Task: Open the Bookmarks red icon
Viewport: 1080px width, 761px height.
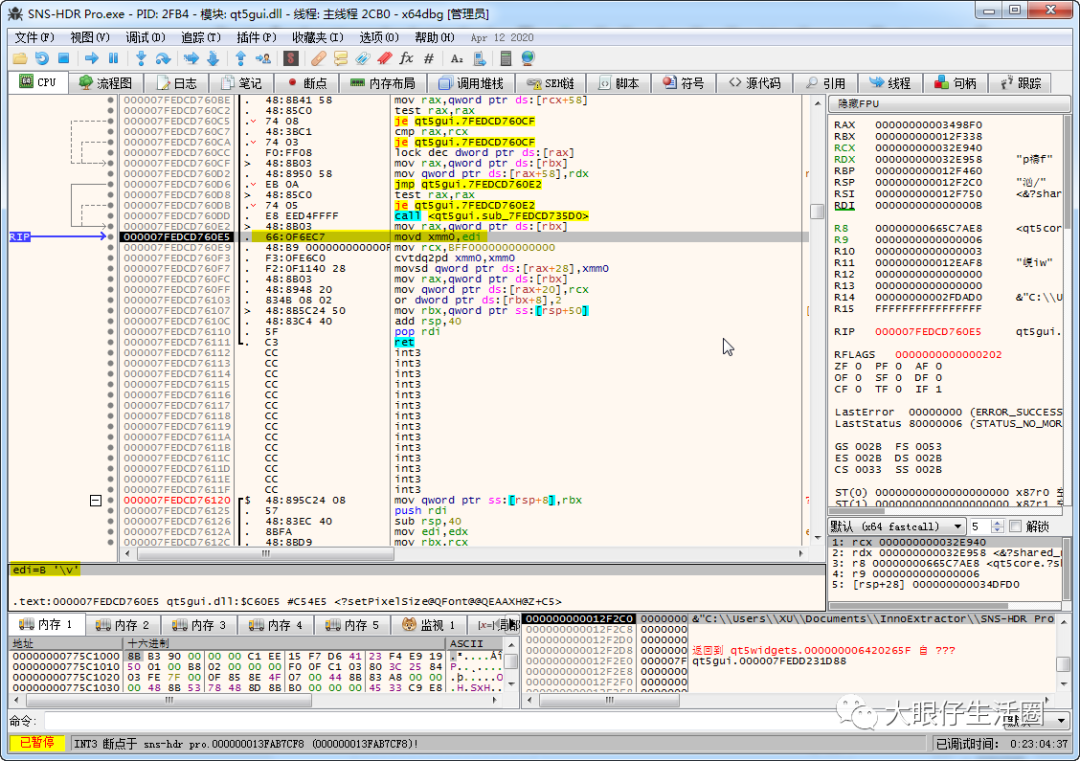Action: pyautogui.click(x=384, y=59)
